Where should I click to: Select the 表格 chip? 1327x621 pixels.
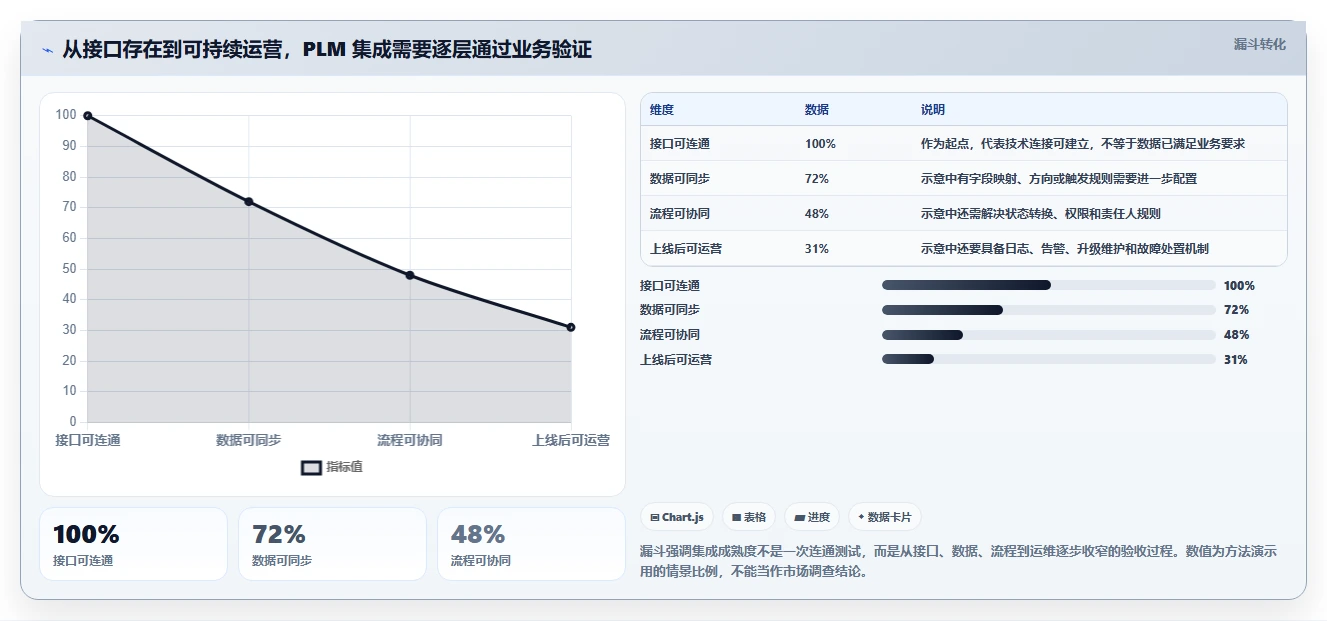[749, 517]
